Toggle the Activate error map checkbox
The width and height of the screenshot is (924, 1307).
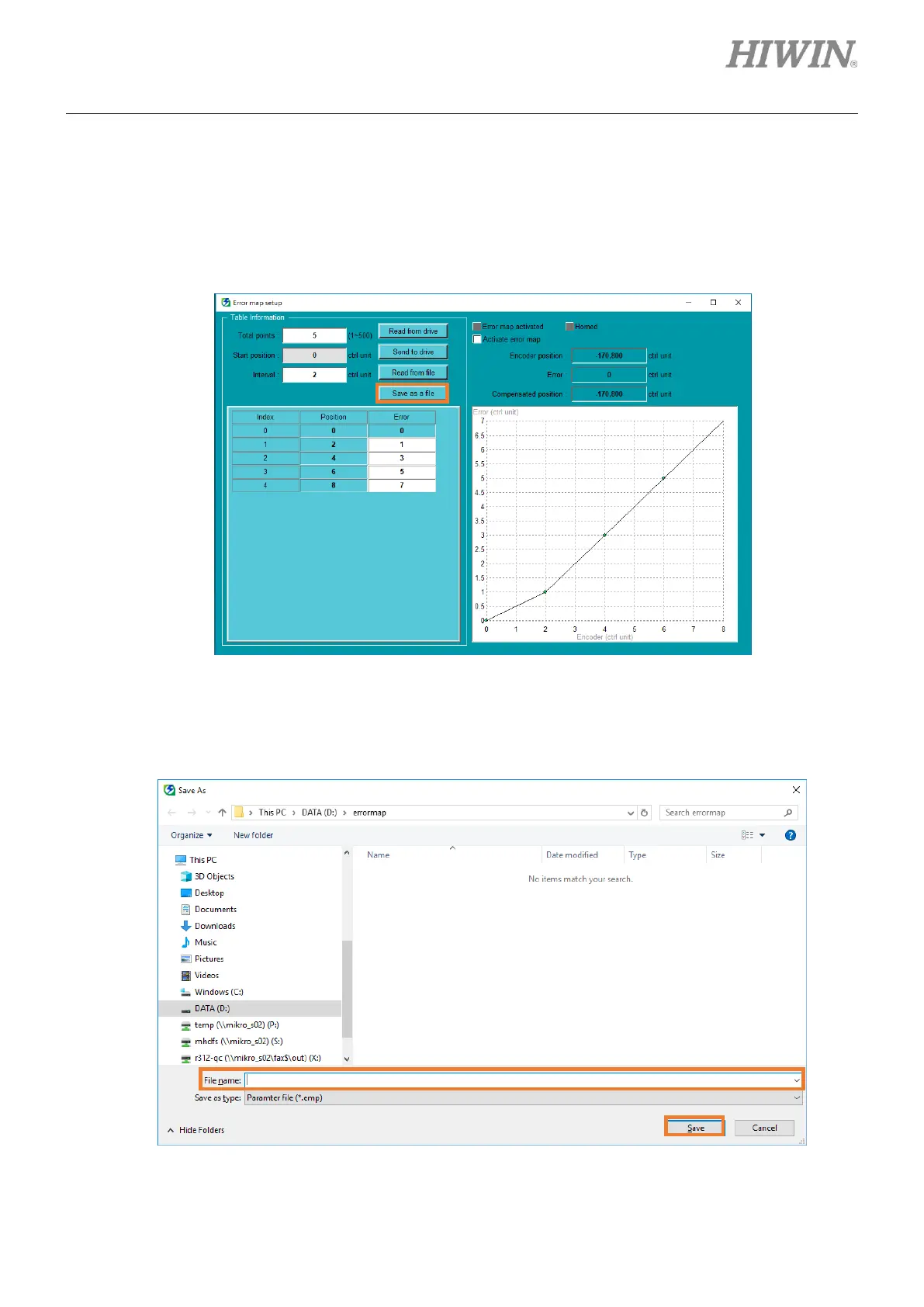tap(477, 339)
